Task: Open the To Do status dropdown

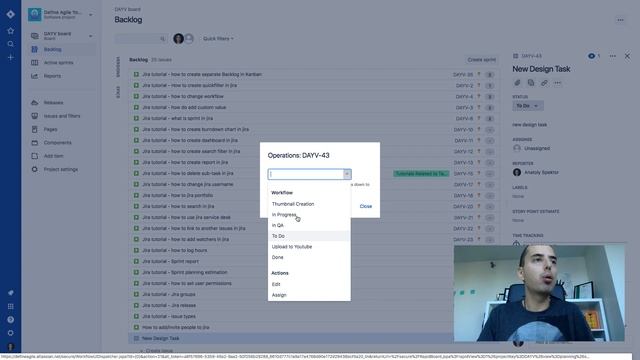Action: [x=528, y=106]
